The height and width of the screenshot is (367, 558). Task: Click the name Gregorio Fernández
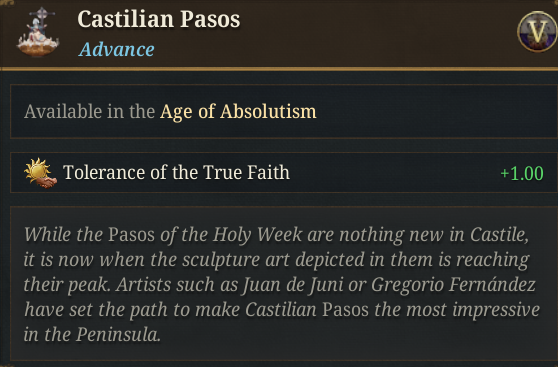click(x=453, y=284)
